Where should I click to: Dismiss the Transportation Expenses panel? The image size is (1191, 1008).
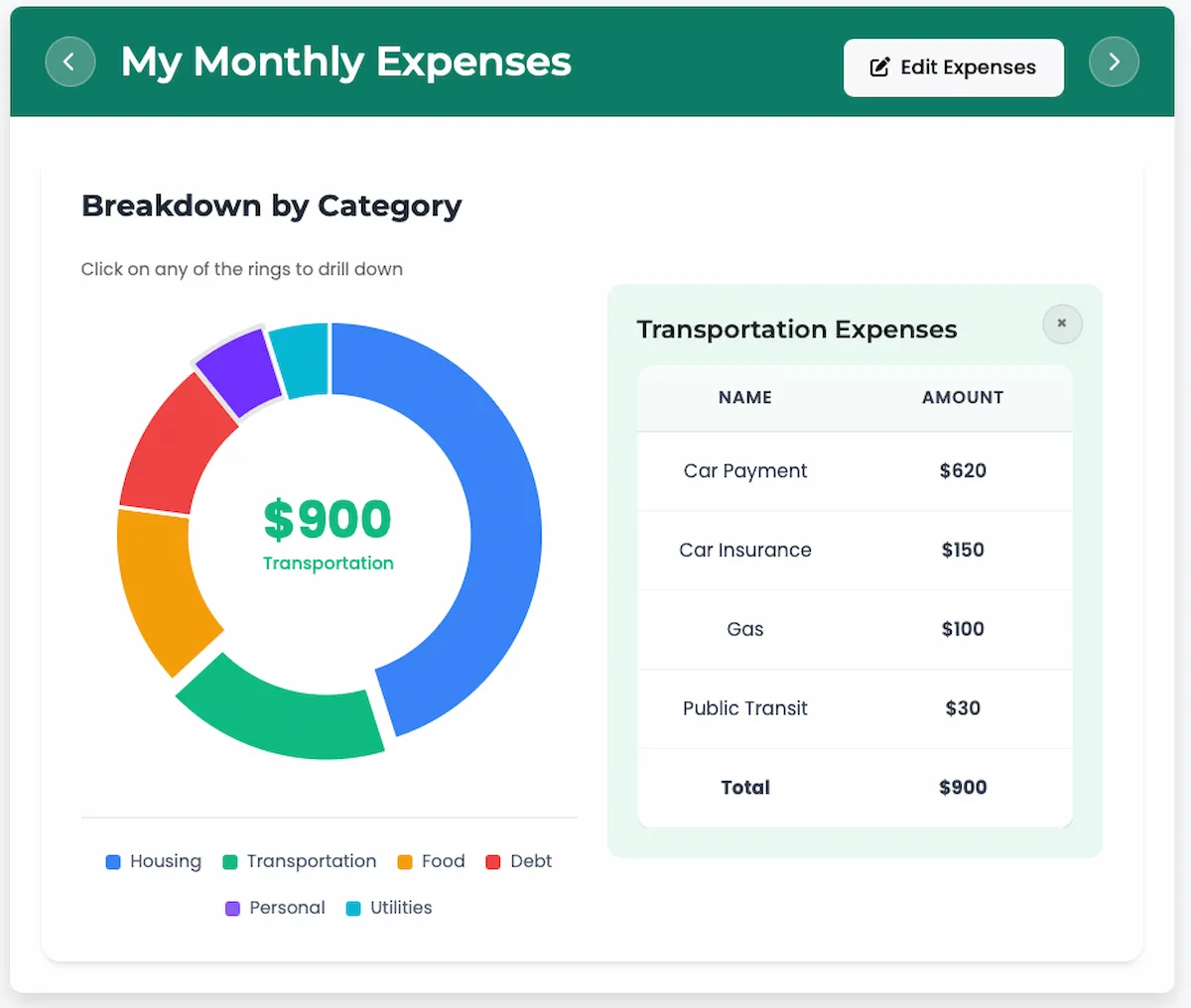[1062, 323]
